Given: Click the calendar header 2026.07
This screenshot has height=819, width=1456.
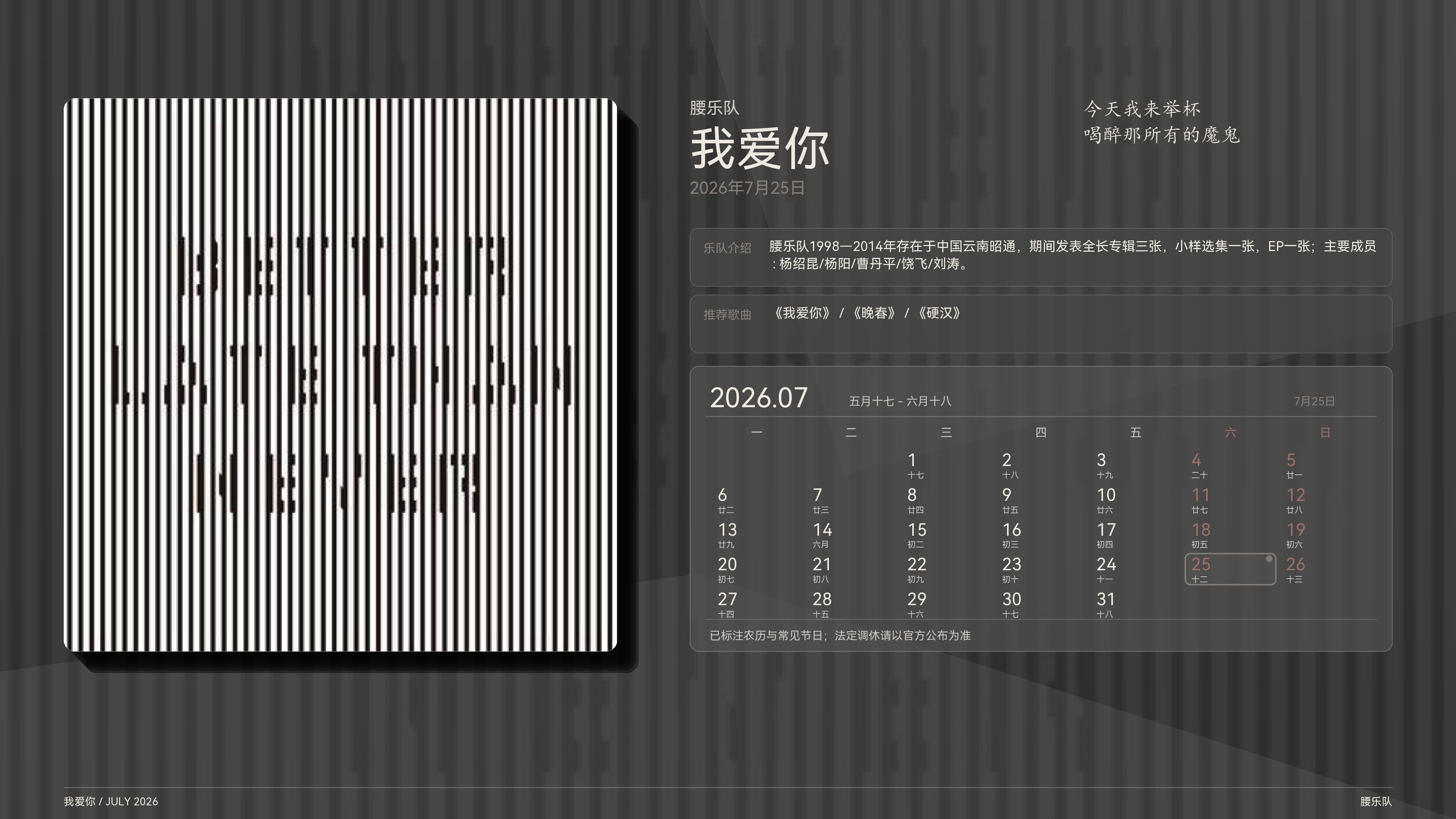Looking at the screenshot, I should point(758,398).
